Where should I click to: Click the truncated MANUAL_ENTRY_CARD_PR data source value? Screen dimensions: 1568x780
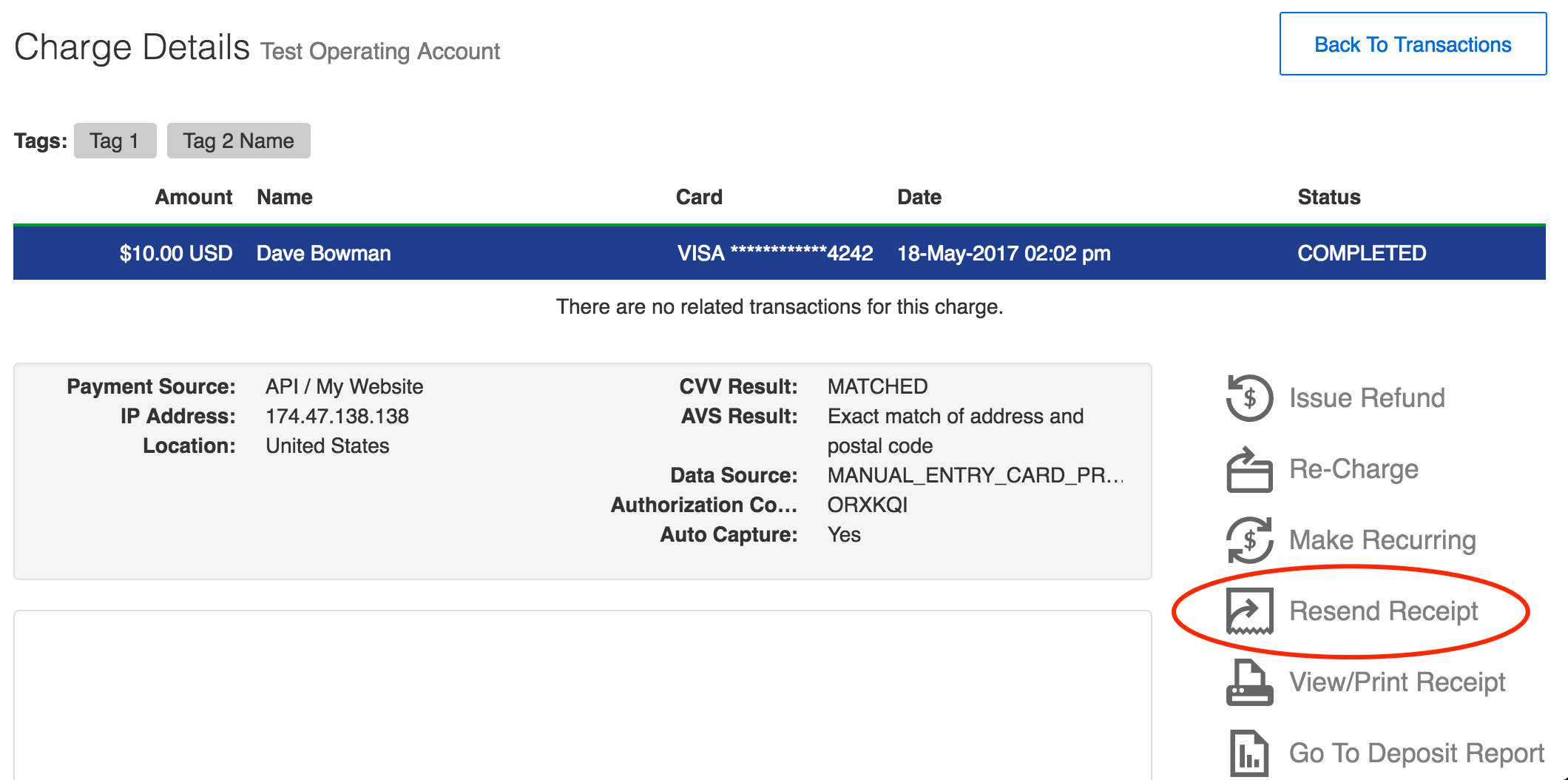pyautogui.click(x=976, y=475)
